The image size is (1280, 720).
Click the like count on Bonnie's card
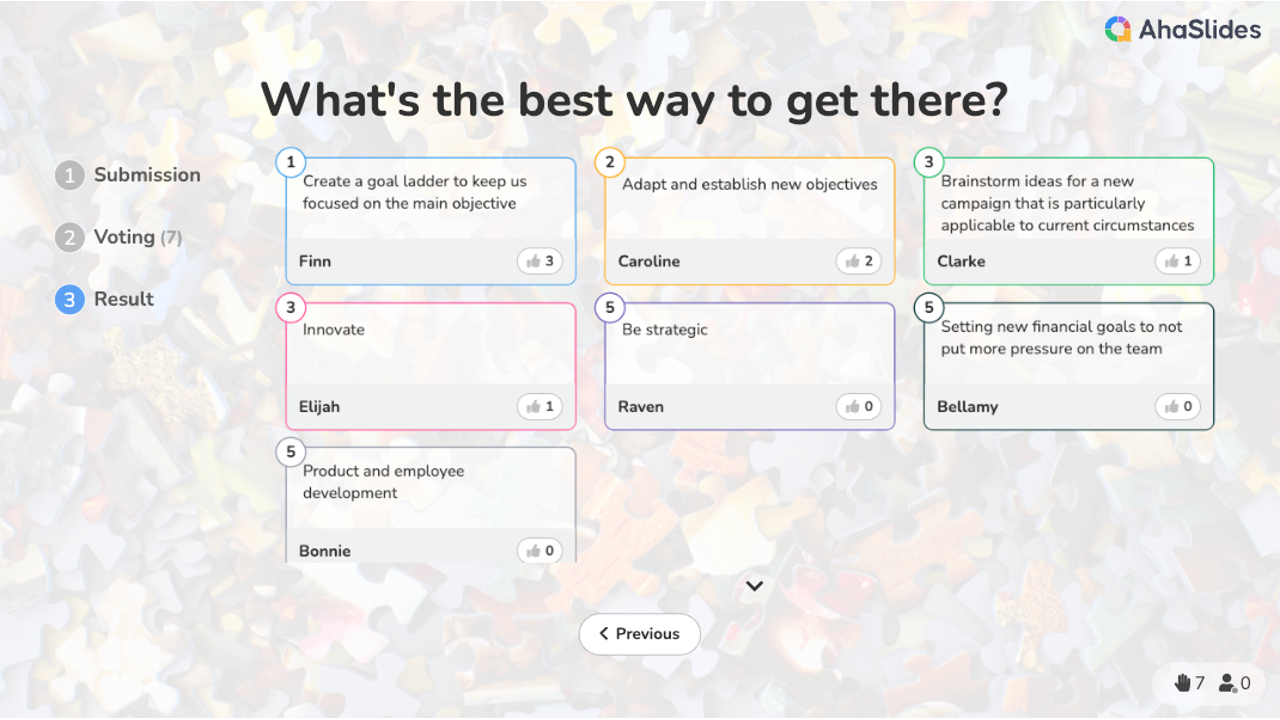548,551
